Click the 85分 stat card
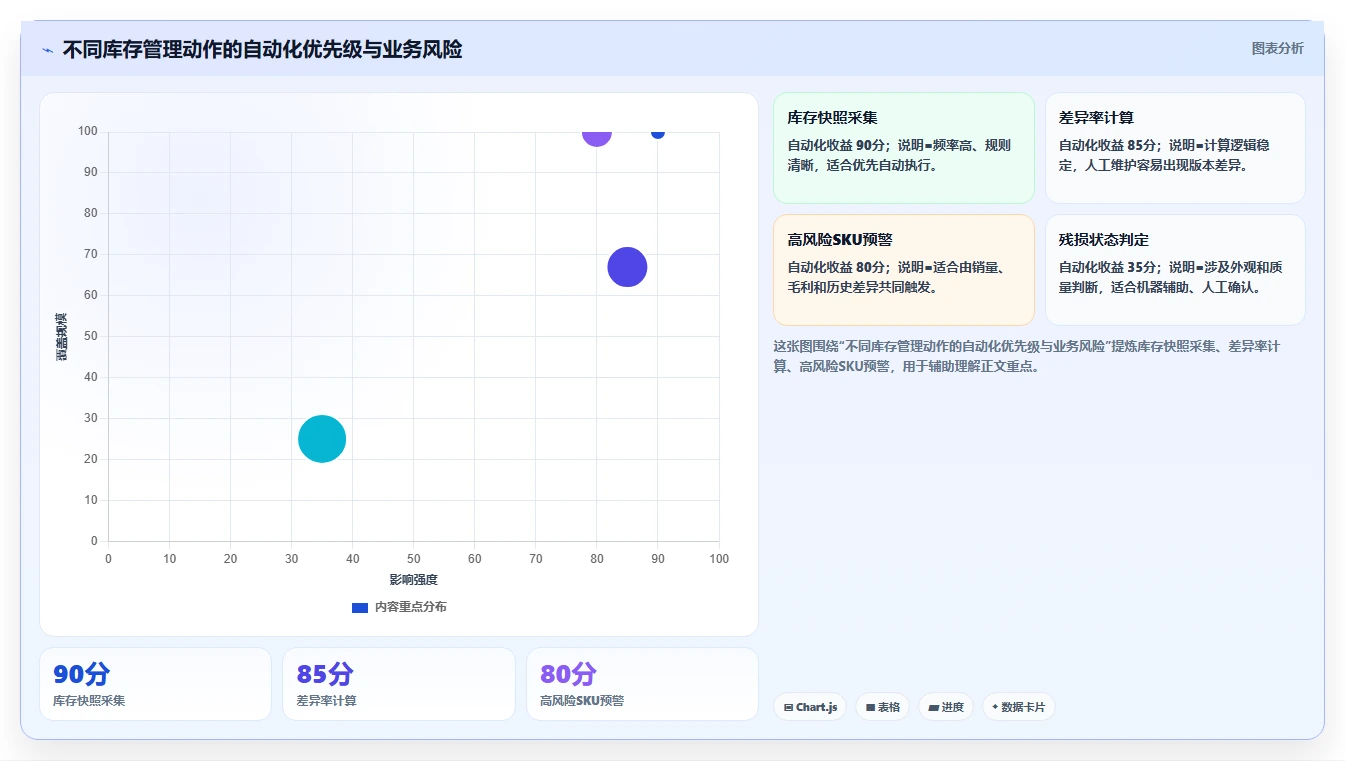This screenshot has width=1345, height=761. click(398, 684)
